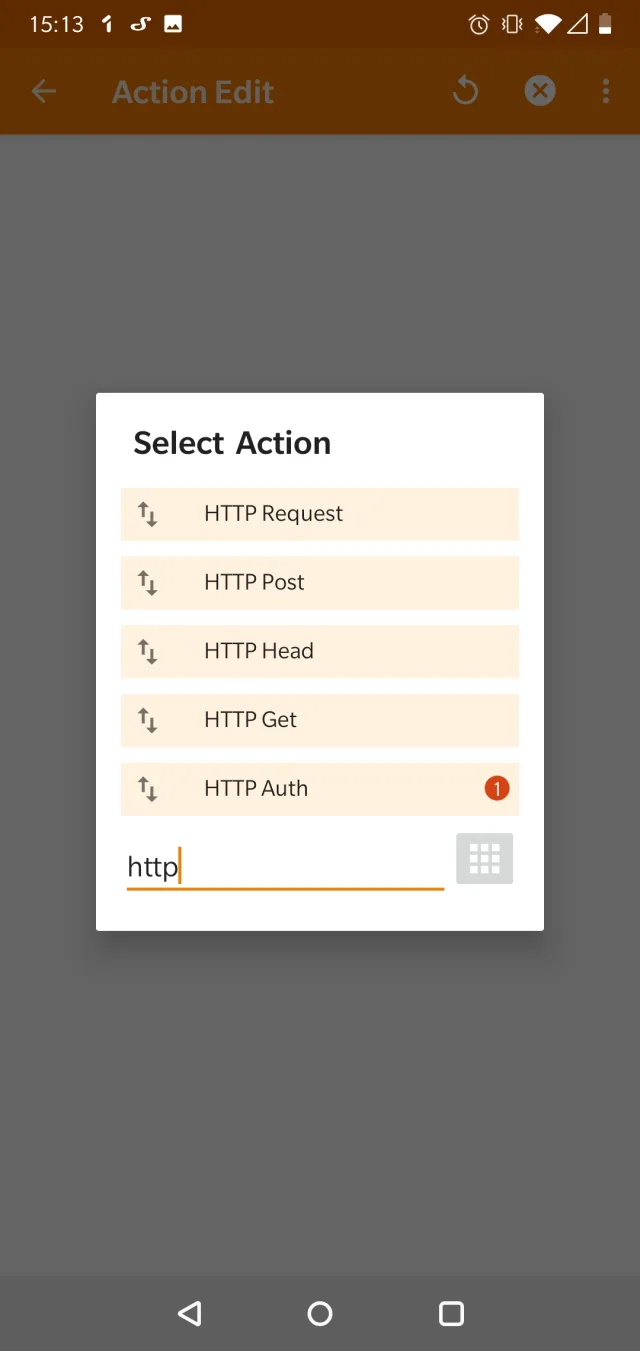Tap the red badge on HTTP Auth
Viewport: 640px width, 1351px height.
click(497, 789)
